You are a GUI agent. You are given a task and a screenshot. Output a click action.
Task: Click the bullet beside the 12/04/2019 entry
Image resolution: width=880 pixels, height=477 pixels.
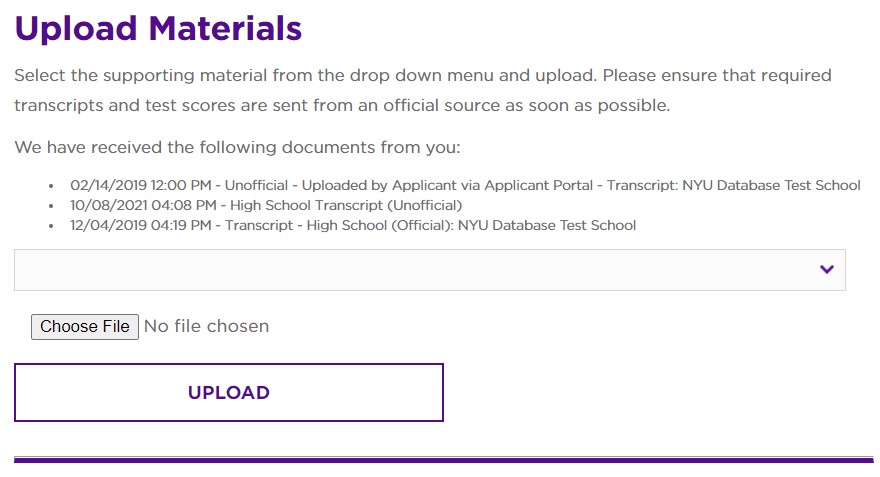[x=51, y=226]
